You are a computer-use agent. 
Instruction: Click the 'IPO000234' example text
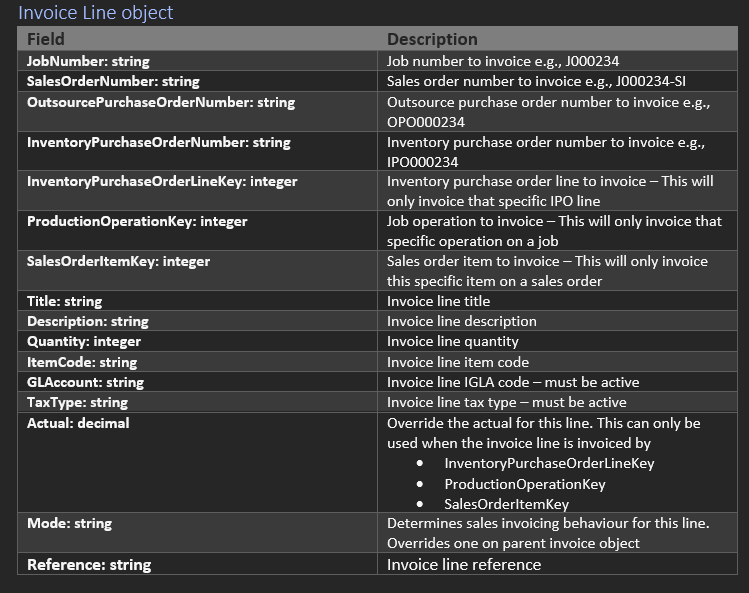pyautogui.click(x=422, y=162)
